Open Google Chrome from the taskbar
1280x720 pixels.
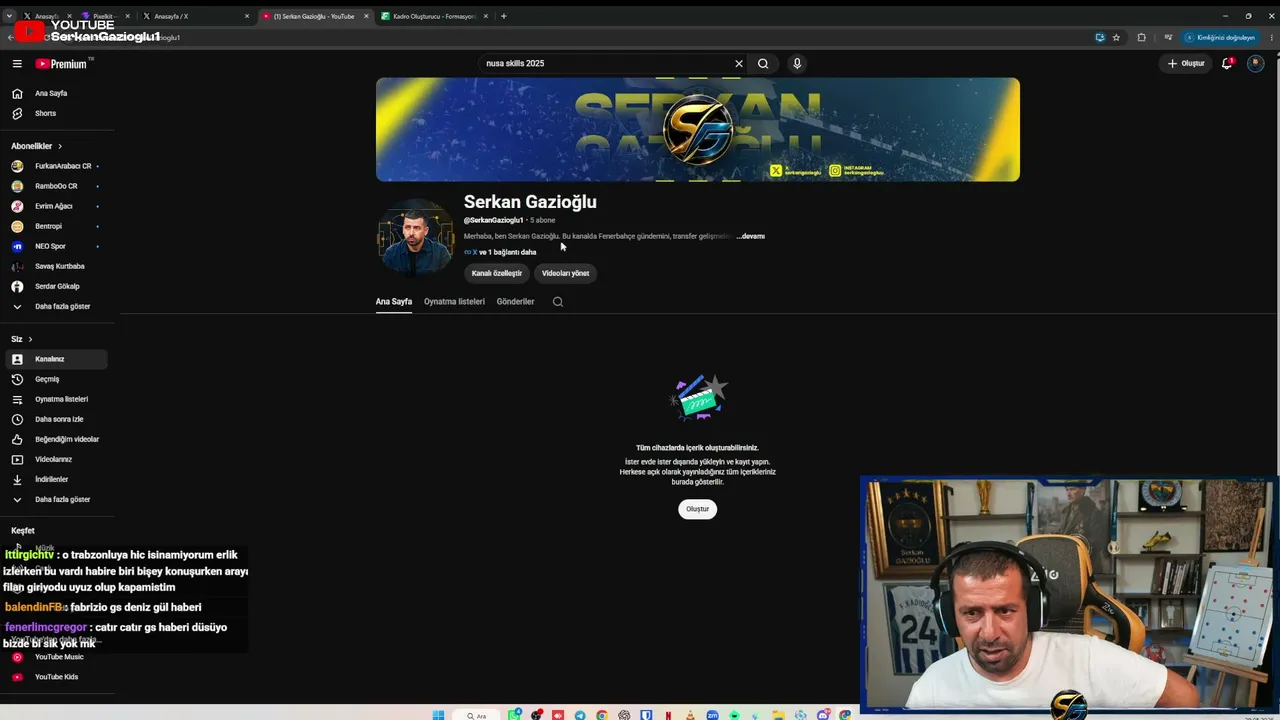click(602, 715)
